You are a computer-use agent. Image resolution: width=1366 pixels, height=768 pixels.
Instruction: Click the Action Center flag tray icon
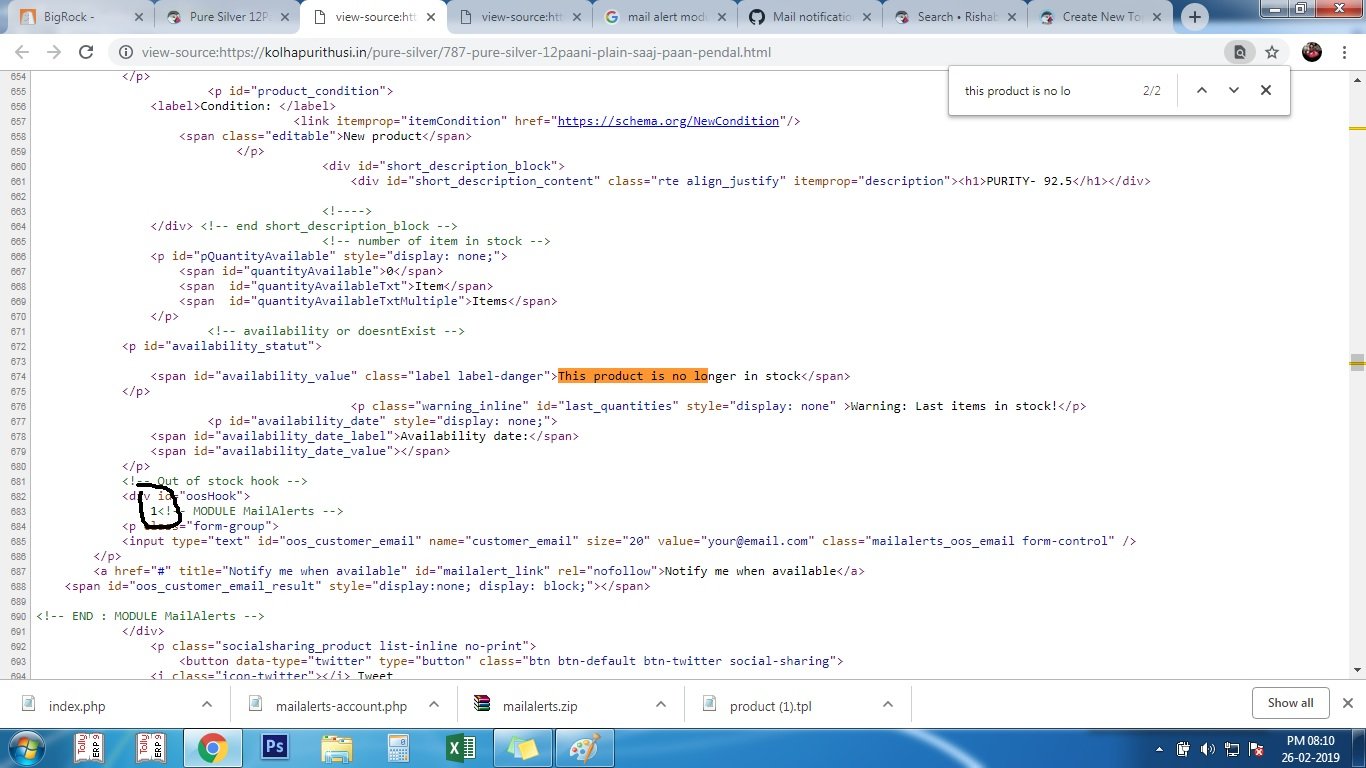point(1255,749)
